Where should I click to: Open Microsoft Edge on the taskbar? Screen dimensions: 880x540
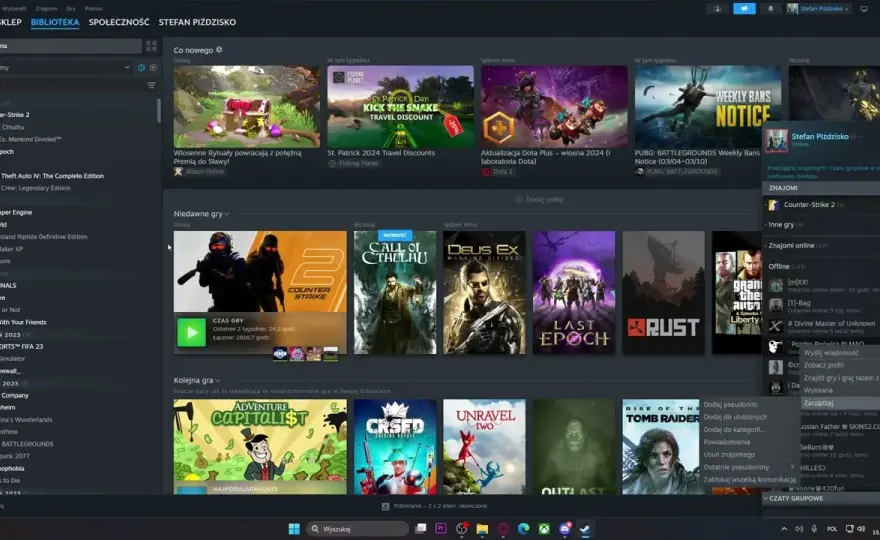[x=524, y=529]
